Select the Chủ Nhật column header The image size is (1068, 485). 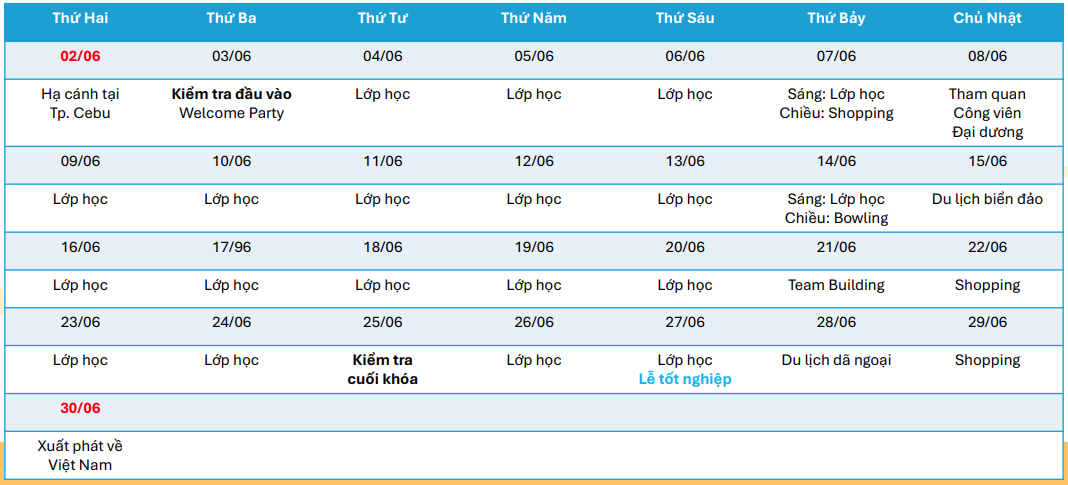click(987, 18)
